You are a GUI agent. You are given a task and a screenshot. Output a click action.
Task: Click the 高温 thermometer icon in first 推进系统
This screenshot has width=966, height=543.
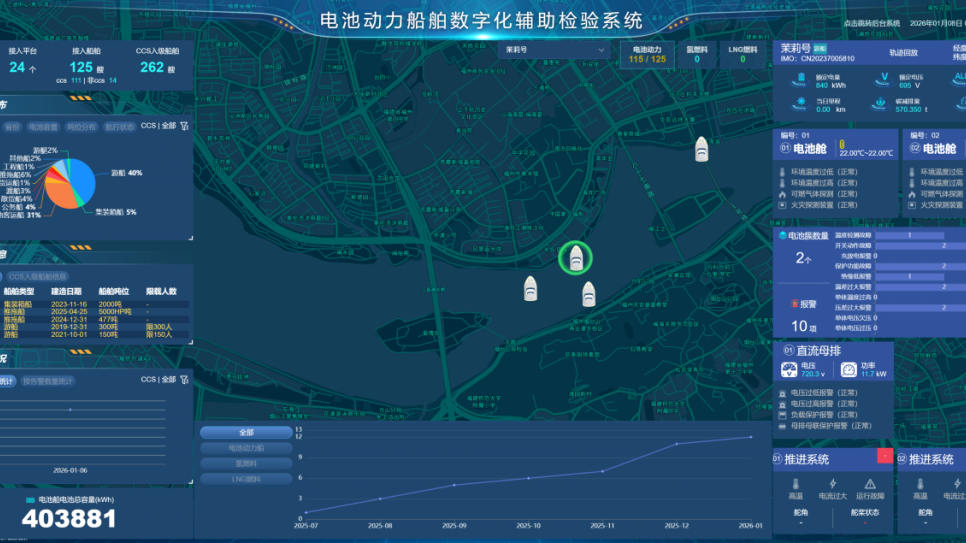[795, 484]
